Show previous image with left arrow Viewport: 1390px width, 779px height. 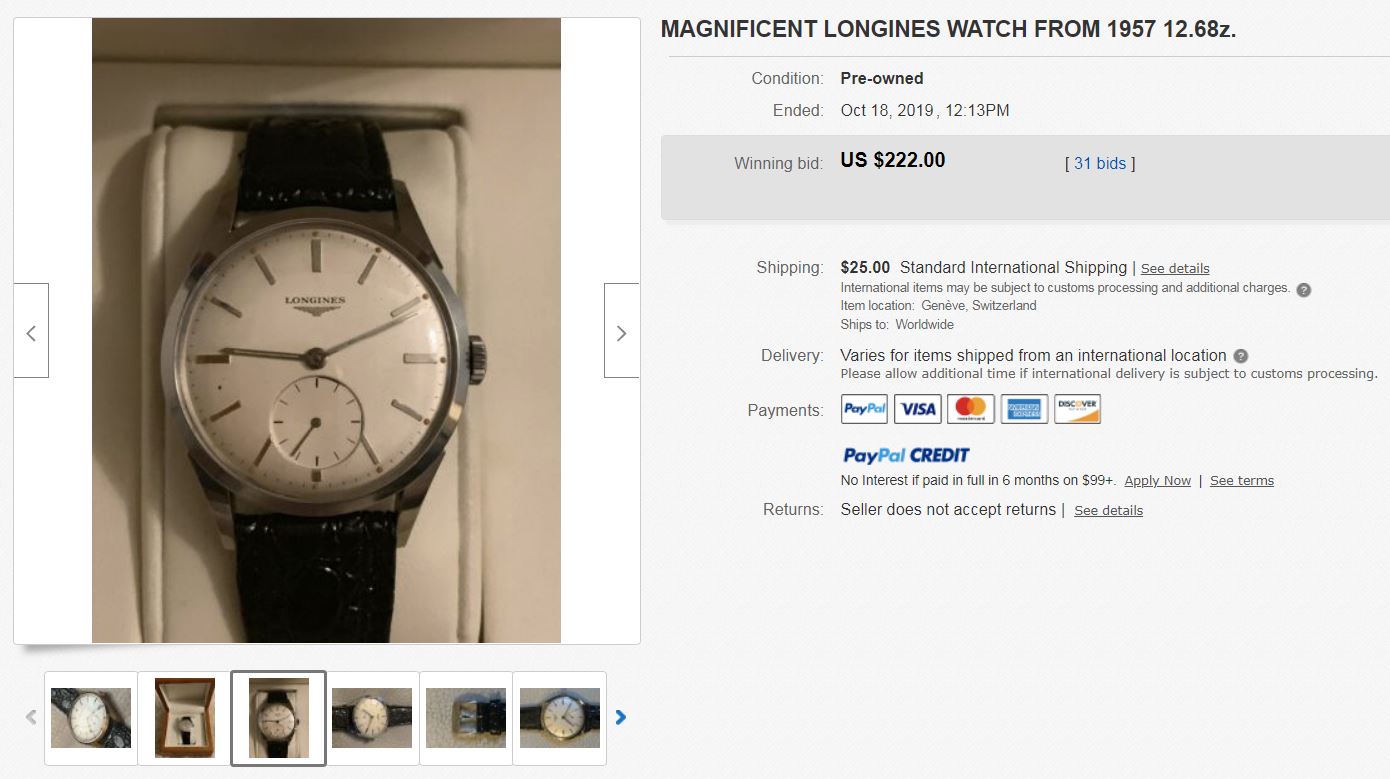[x=31, y=331]
